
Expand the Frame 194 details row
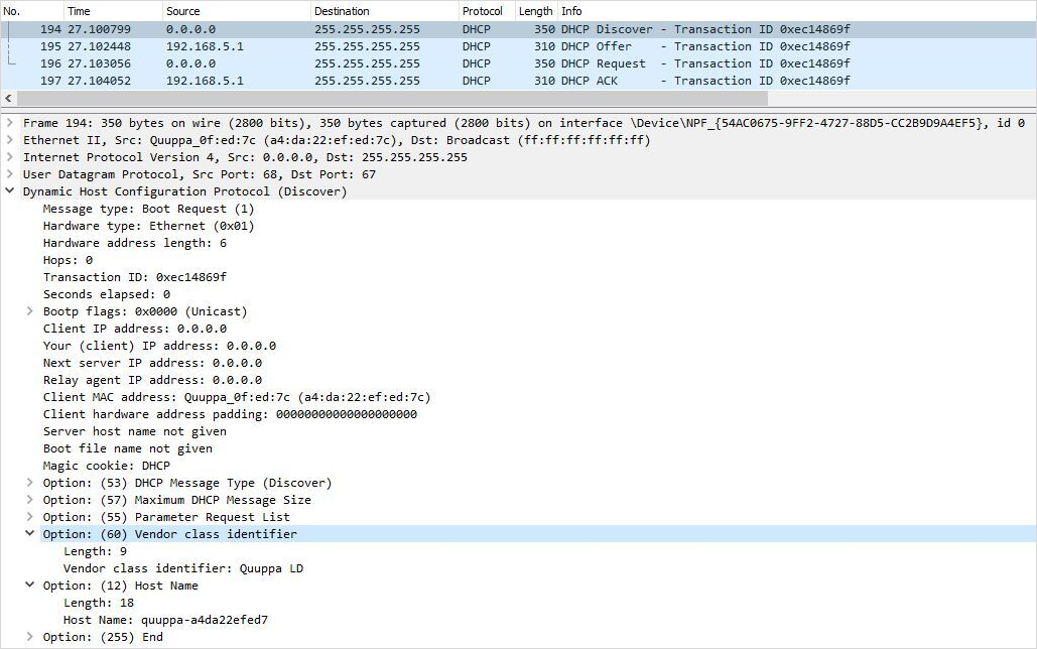(x=9, y=122)
